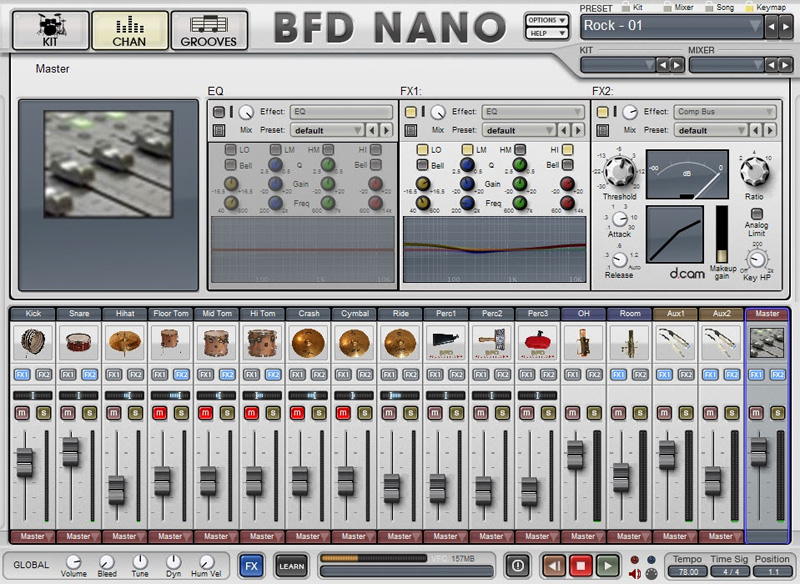Open the MIXER preset dropdown
Image resolution: width=800 pixels, height=584 pixels.
click(x=727, y=65)
